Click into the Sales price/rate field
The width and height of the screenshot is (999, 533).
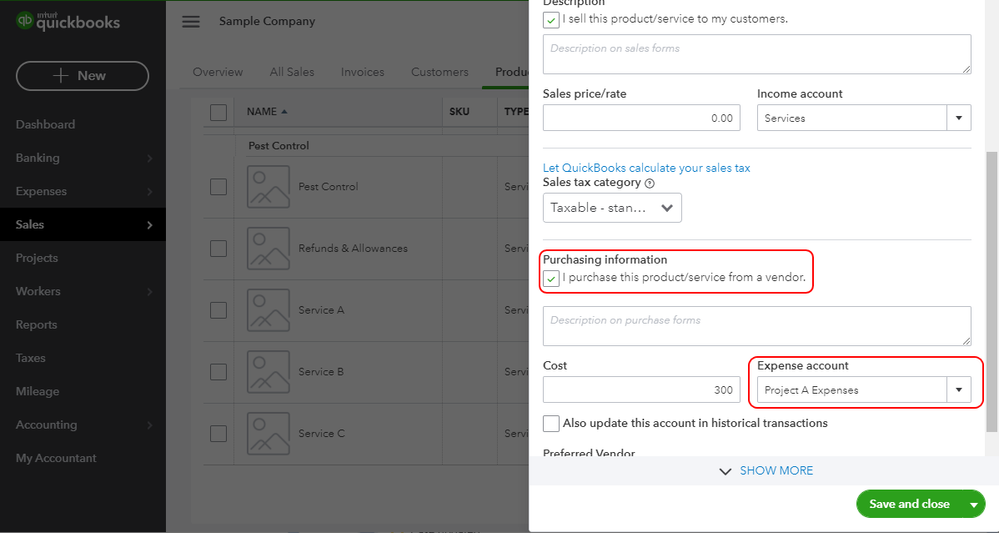click(x=642, y=118)
